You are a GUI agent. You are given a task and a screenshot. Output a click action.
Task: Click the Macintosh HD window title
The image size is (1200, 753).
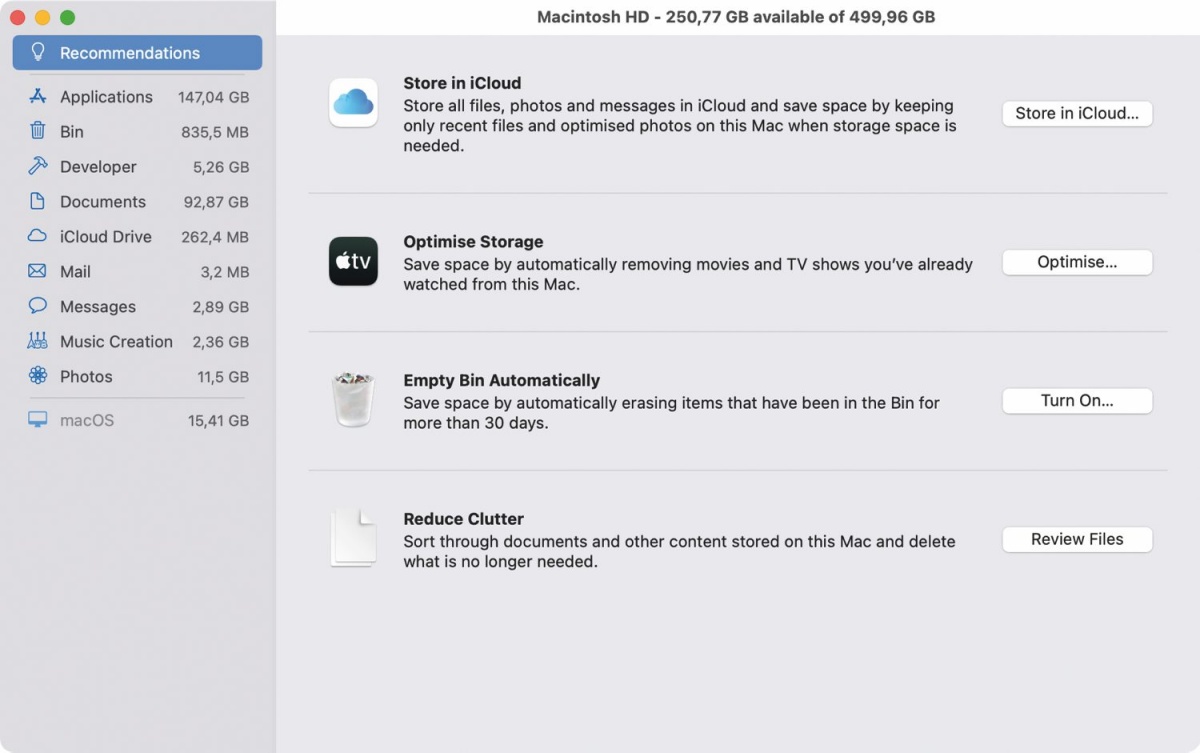736,17
